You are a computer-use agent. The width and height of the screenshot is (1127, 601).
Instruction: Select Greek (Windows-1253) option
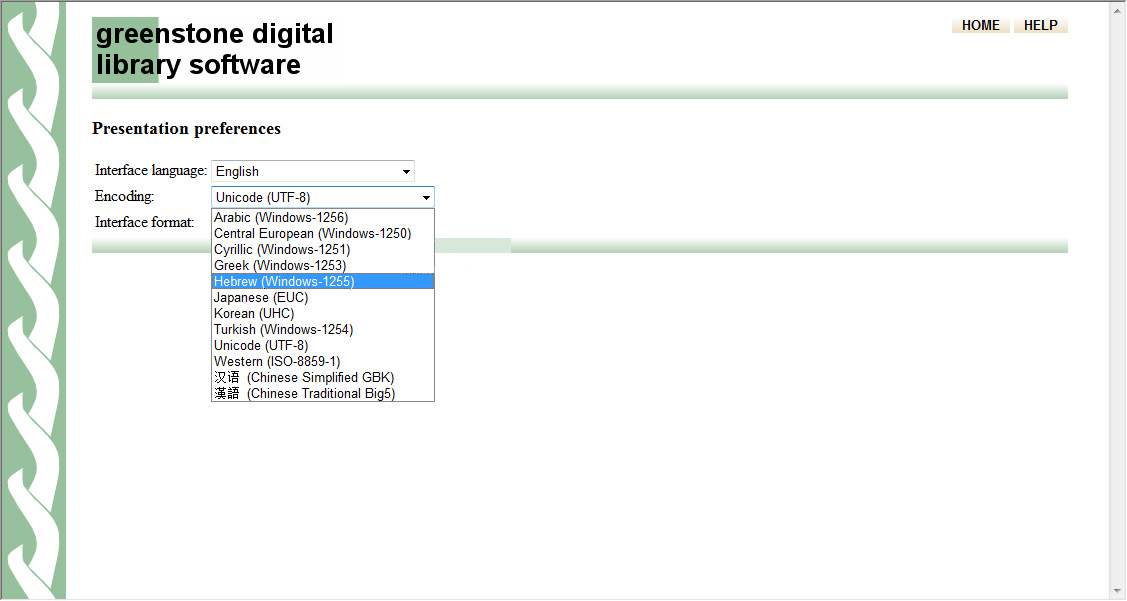(x=323, y=265)
